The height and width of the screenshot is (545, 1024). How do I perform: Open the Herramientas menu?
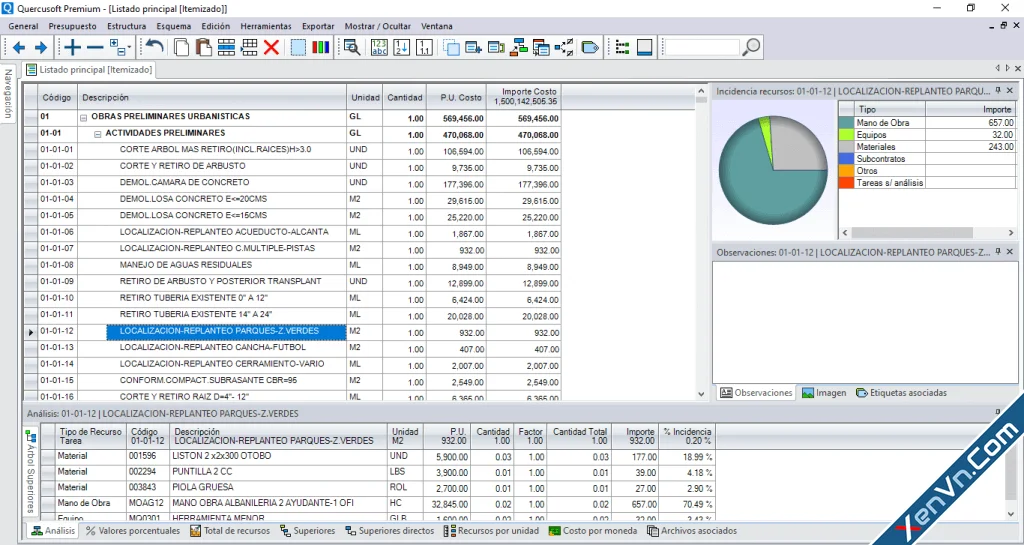click(266, 26)
